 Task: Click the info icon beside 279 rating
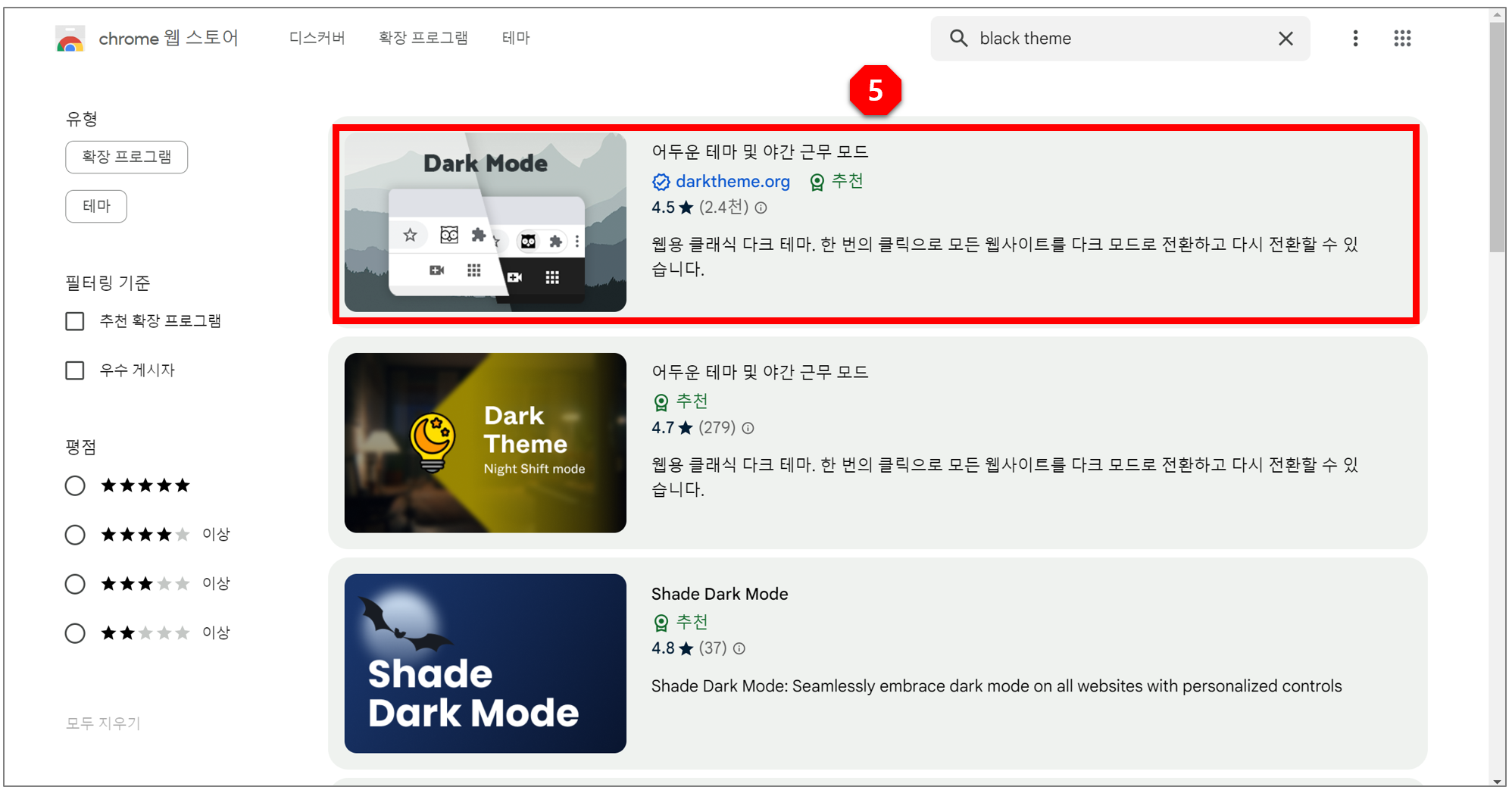pyautogui.click(x=748, y=428)
